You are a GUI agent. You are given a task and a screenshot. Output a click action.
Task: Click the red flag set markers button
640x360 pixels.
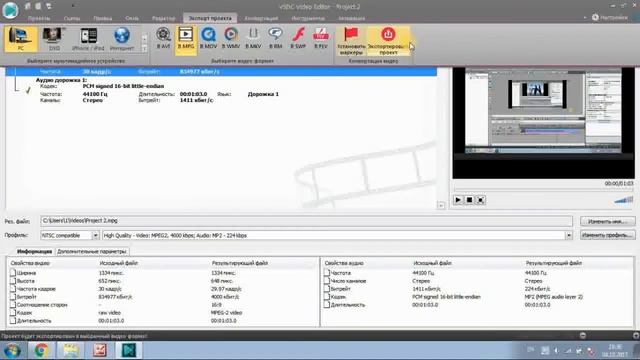point(351,40)
